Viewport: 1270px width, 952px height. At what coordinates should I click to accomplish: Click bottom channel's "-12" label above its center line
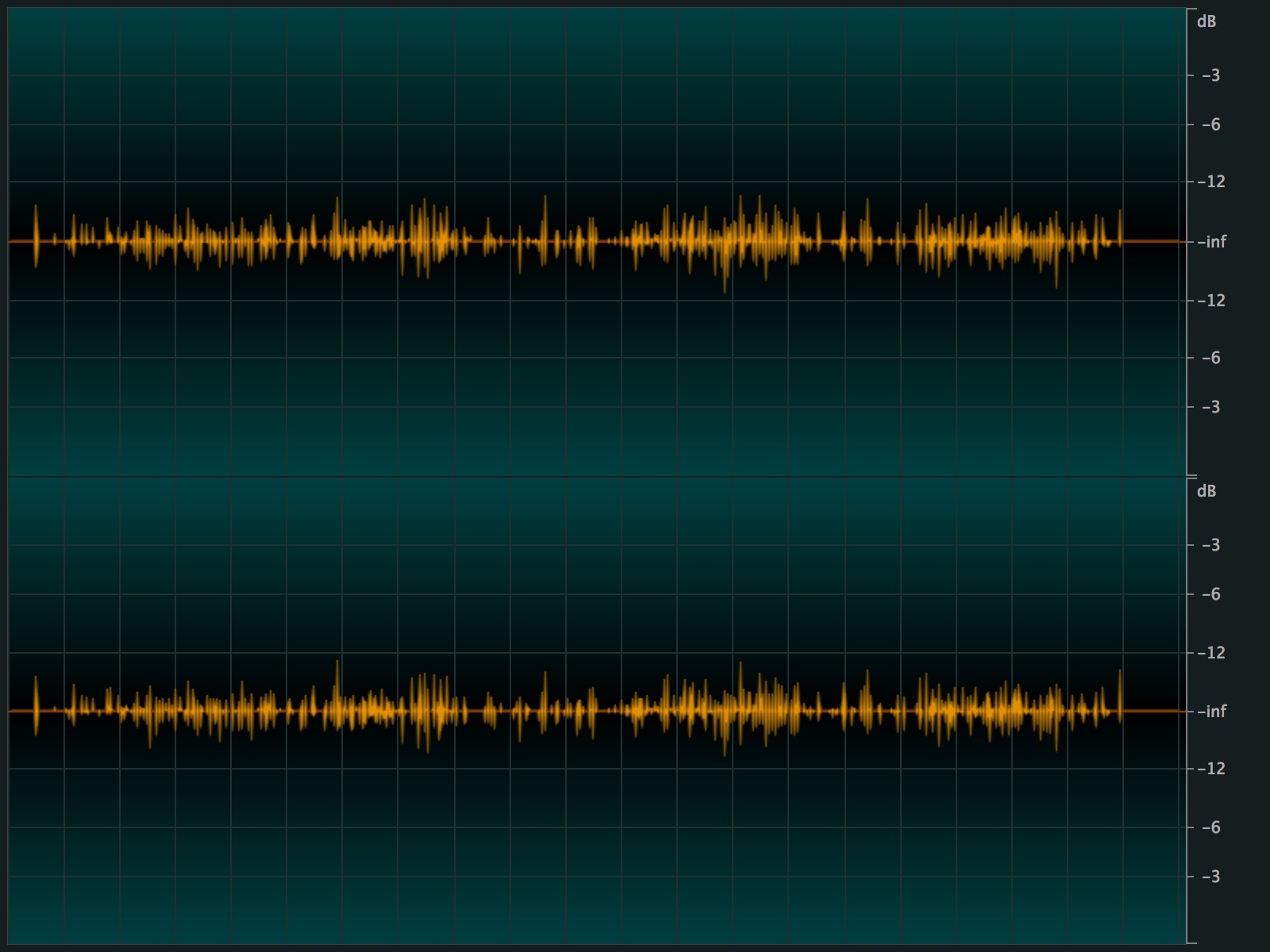tap(1211, 653)
